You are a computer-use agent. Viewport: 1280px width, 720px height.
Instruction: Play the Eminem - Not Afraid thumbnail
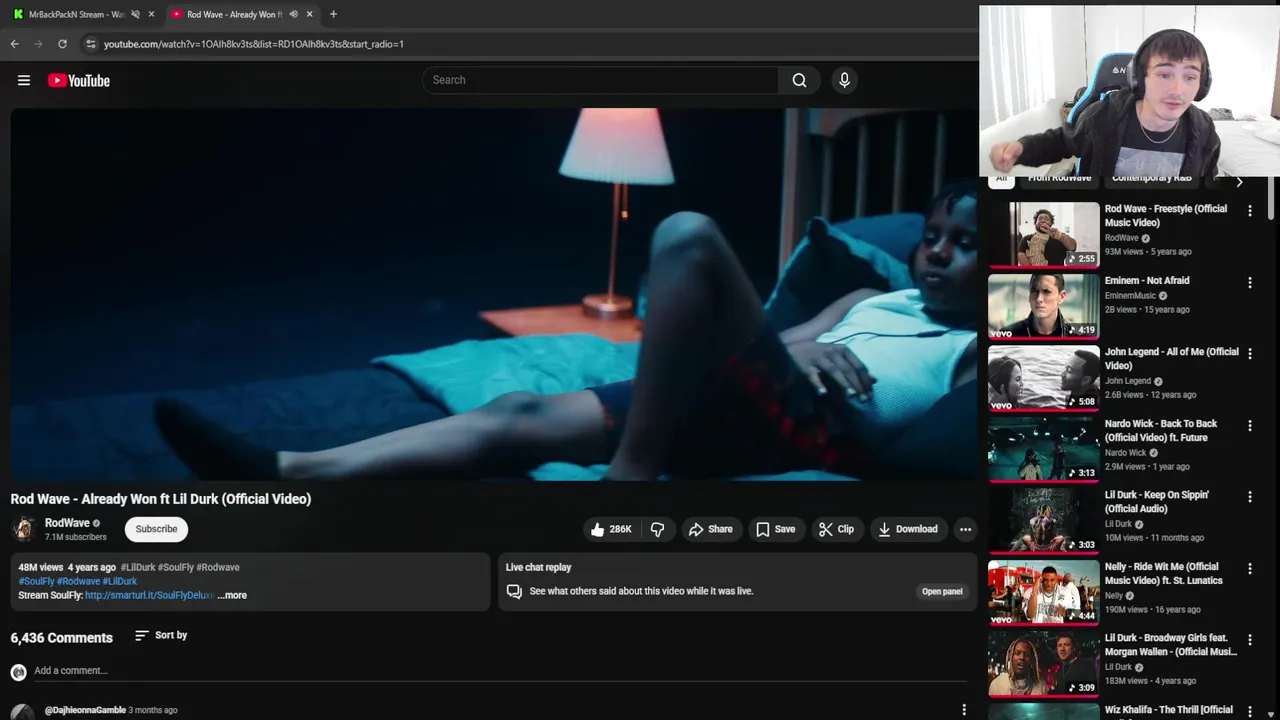click(x=1043, y=306)
